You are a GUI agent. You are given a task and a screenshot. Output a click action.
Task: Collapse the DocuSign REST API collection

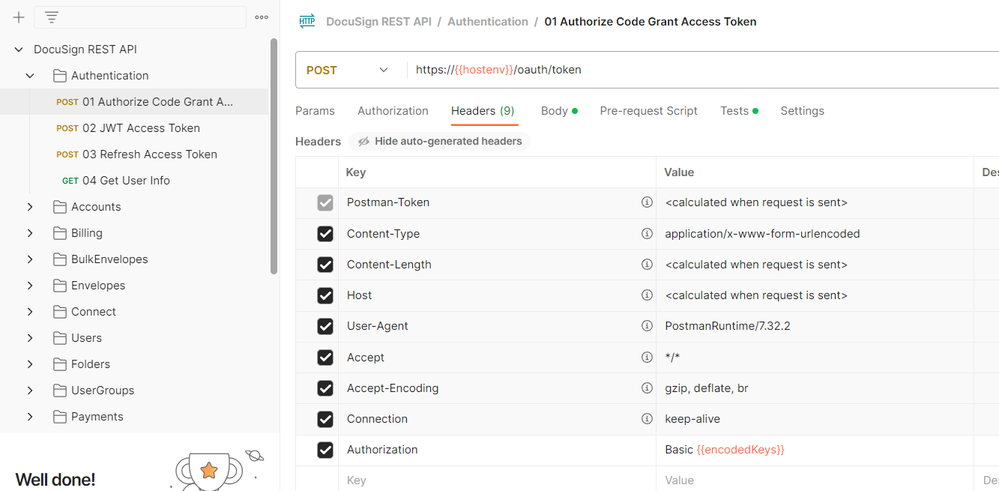(18, 49)
